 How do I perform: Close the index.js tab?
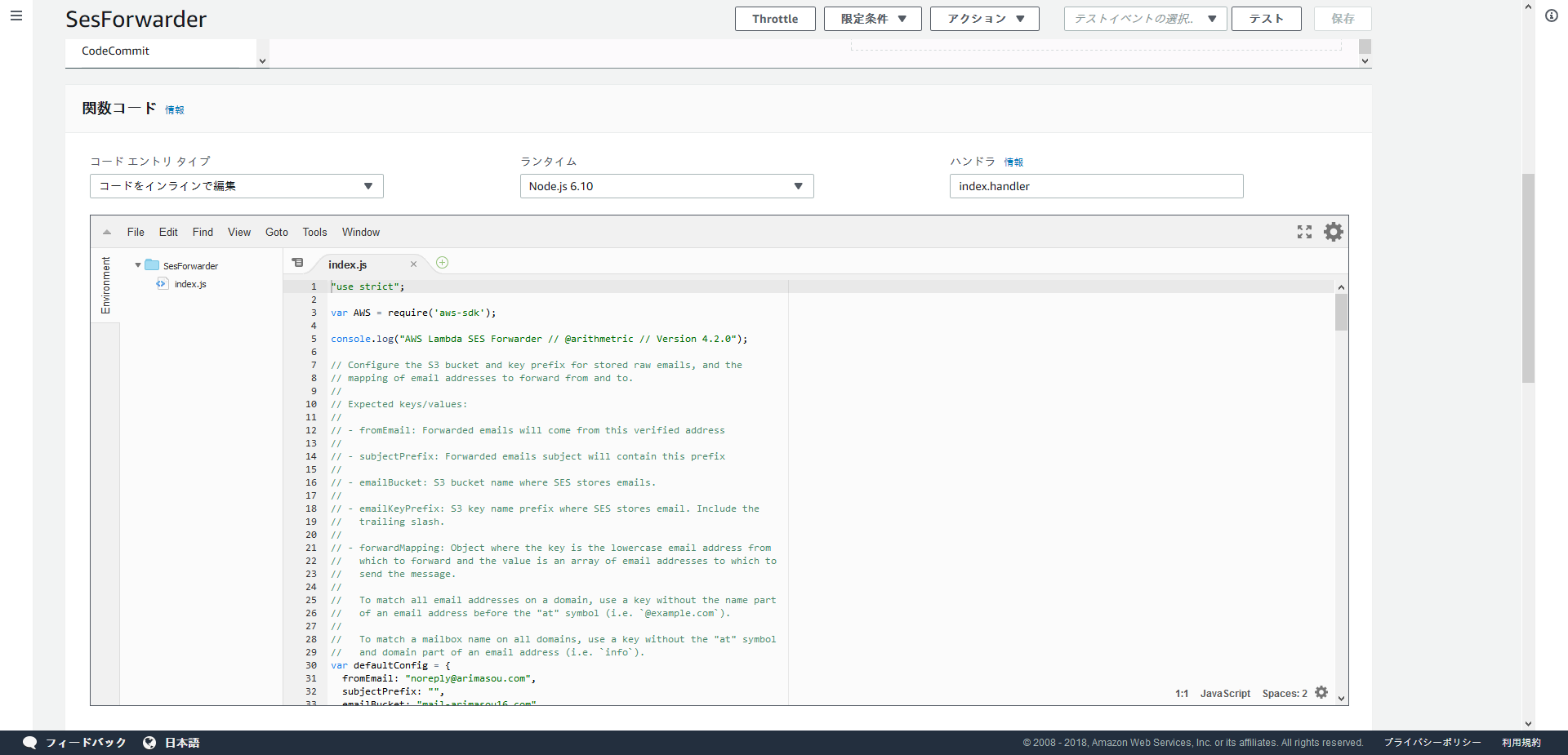point(413,264)
